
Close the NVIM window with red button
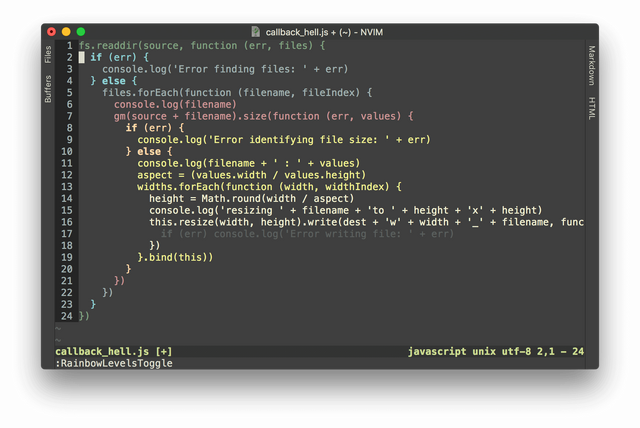click(51, 31)
